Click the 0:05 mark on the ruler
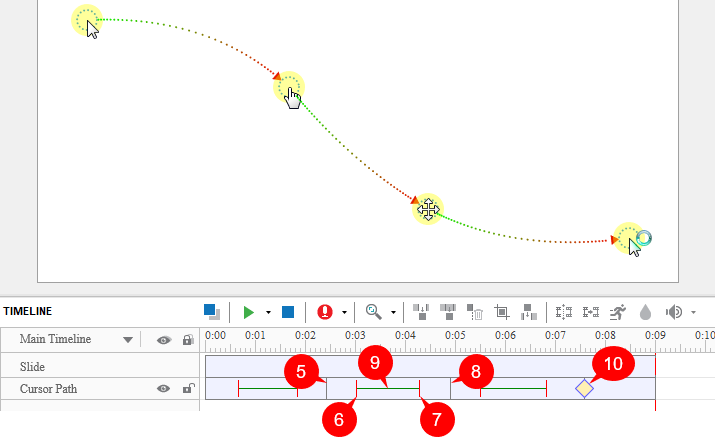The image size is (715, 440). [x=455, y=336]
